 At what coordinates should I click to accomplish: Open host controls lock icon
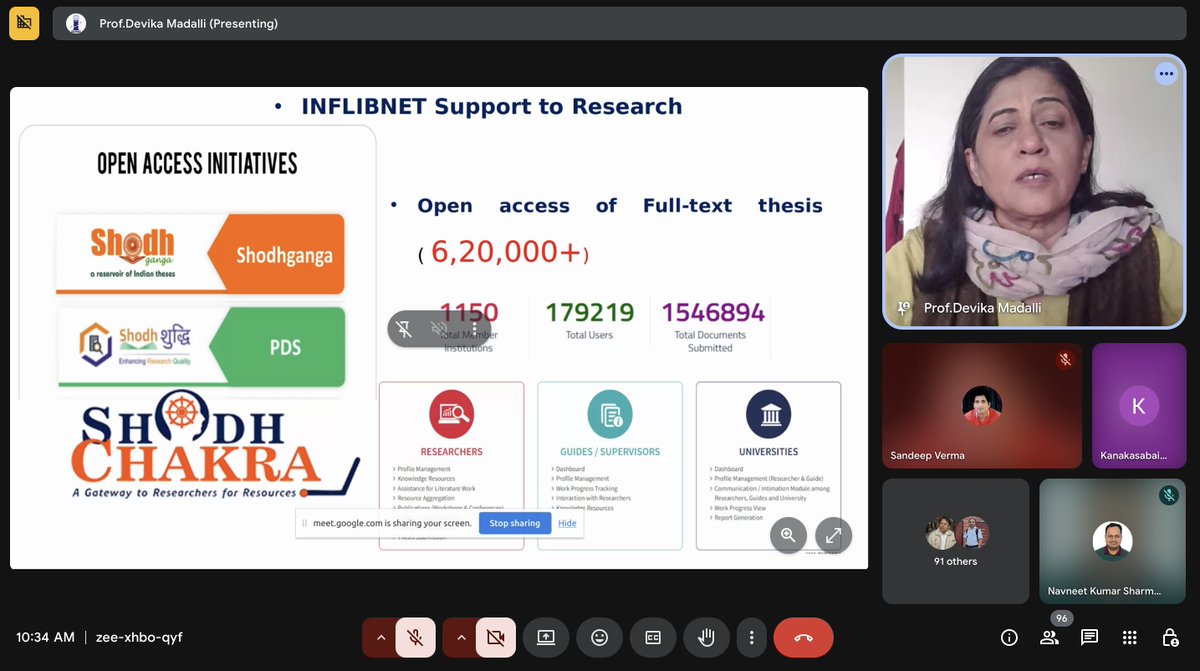click(x=1169, y=637)
